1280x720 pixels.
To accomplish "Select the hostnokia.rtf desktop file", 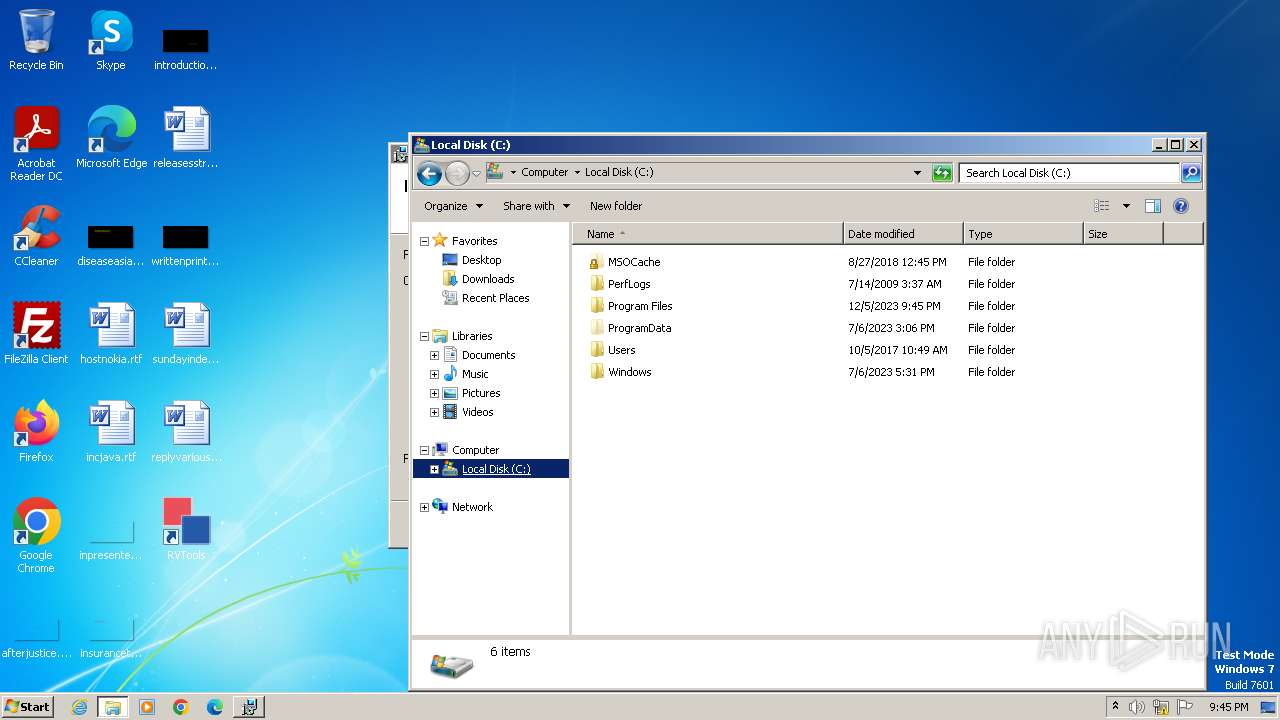I will coord(111,334).
